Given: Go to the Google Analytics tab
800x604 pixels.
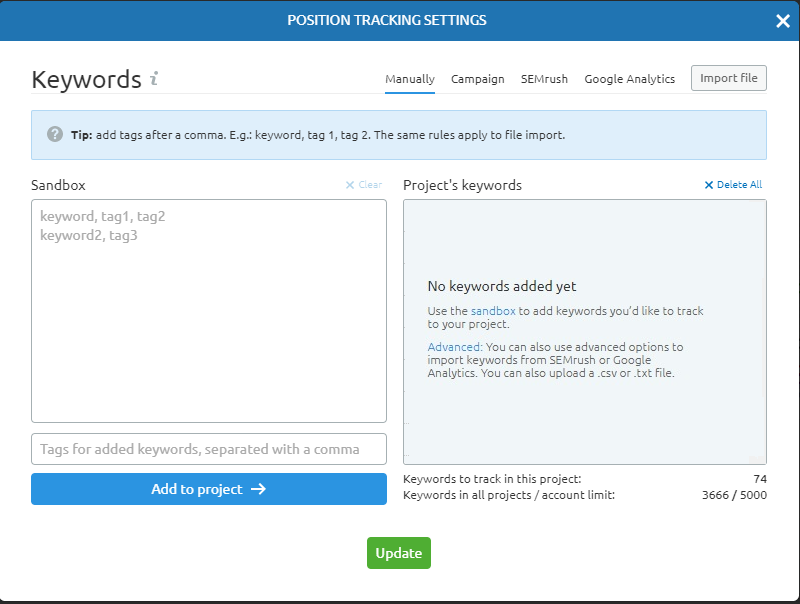Looking at the screenshot, I should (x=629, y=79).
